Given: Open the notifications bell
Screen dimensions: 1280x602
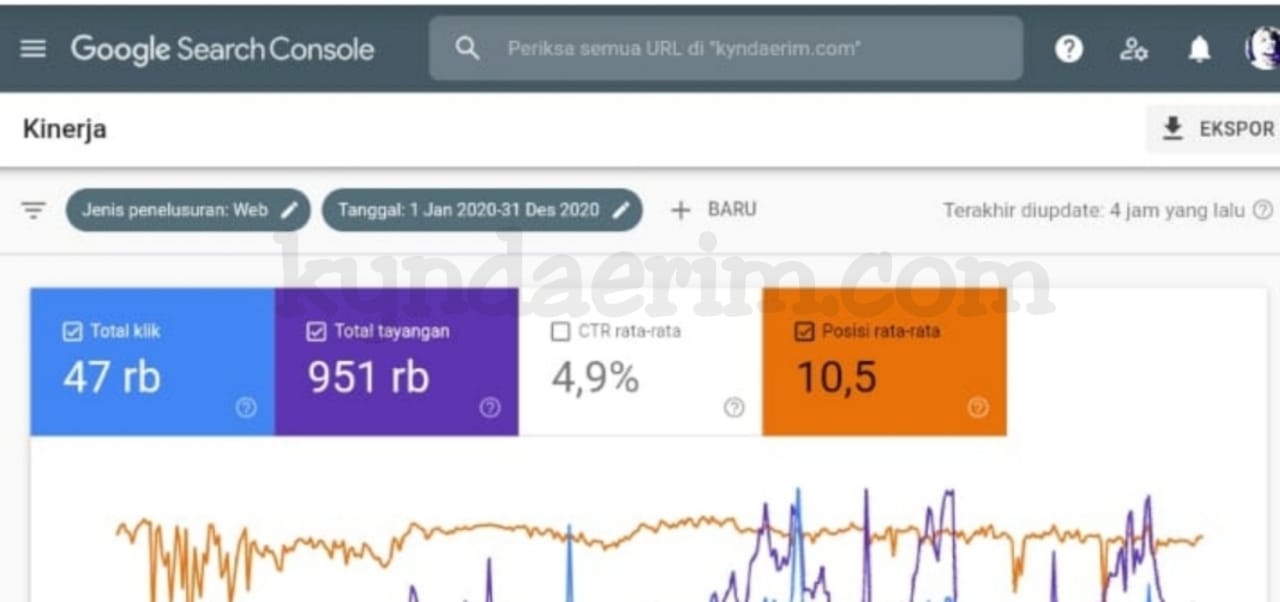Looking at the screenshot, I should pos(1199,49).
